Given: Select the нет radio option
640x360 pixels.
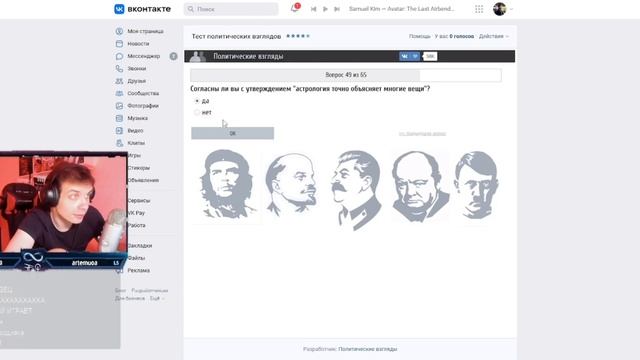Looking at the screenshot, I should [197, 112].
